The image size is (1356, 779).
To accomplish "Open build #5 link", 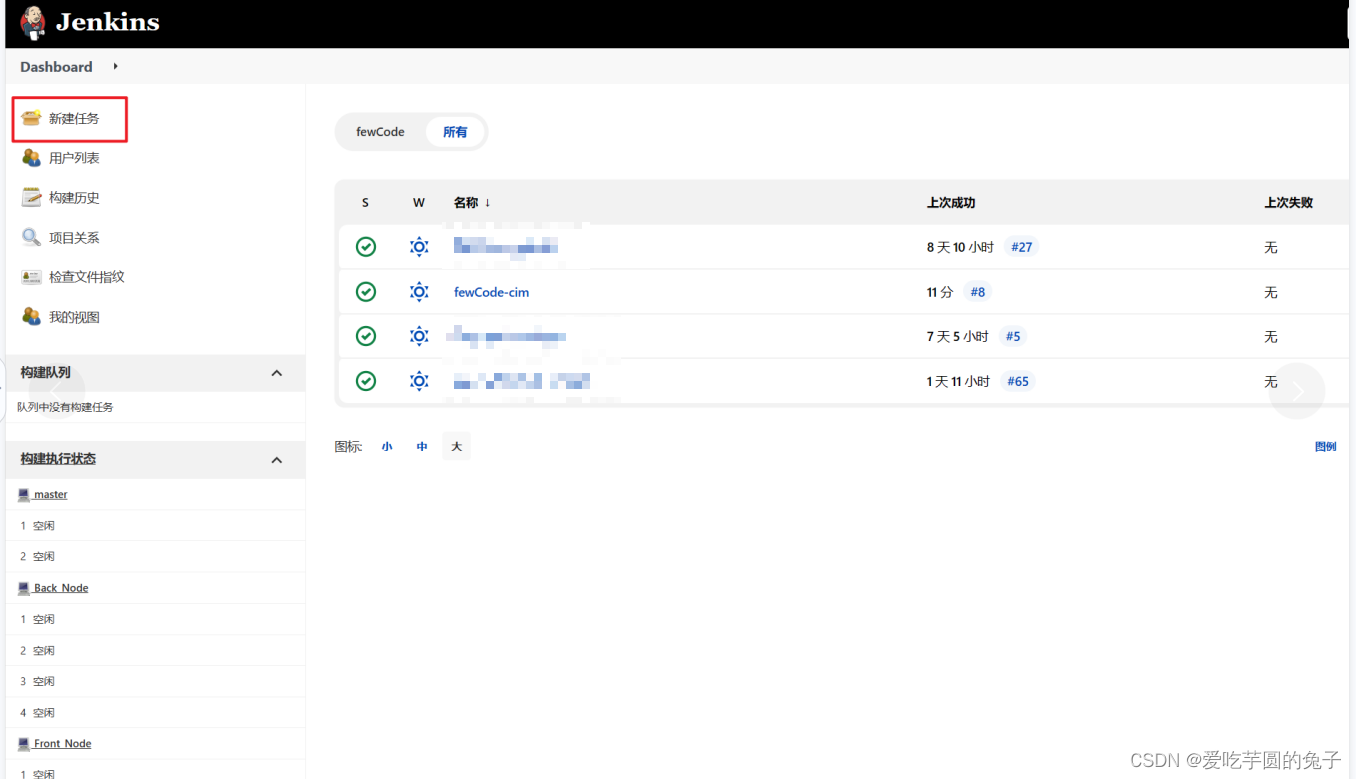I will [x=1013, y=336].
